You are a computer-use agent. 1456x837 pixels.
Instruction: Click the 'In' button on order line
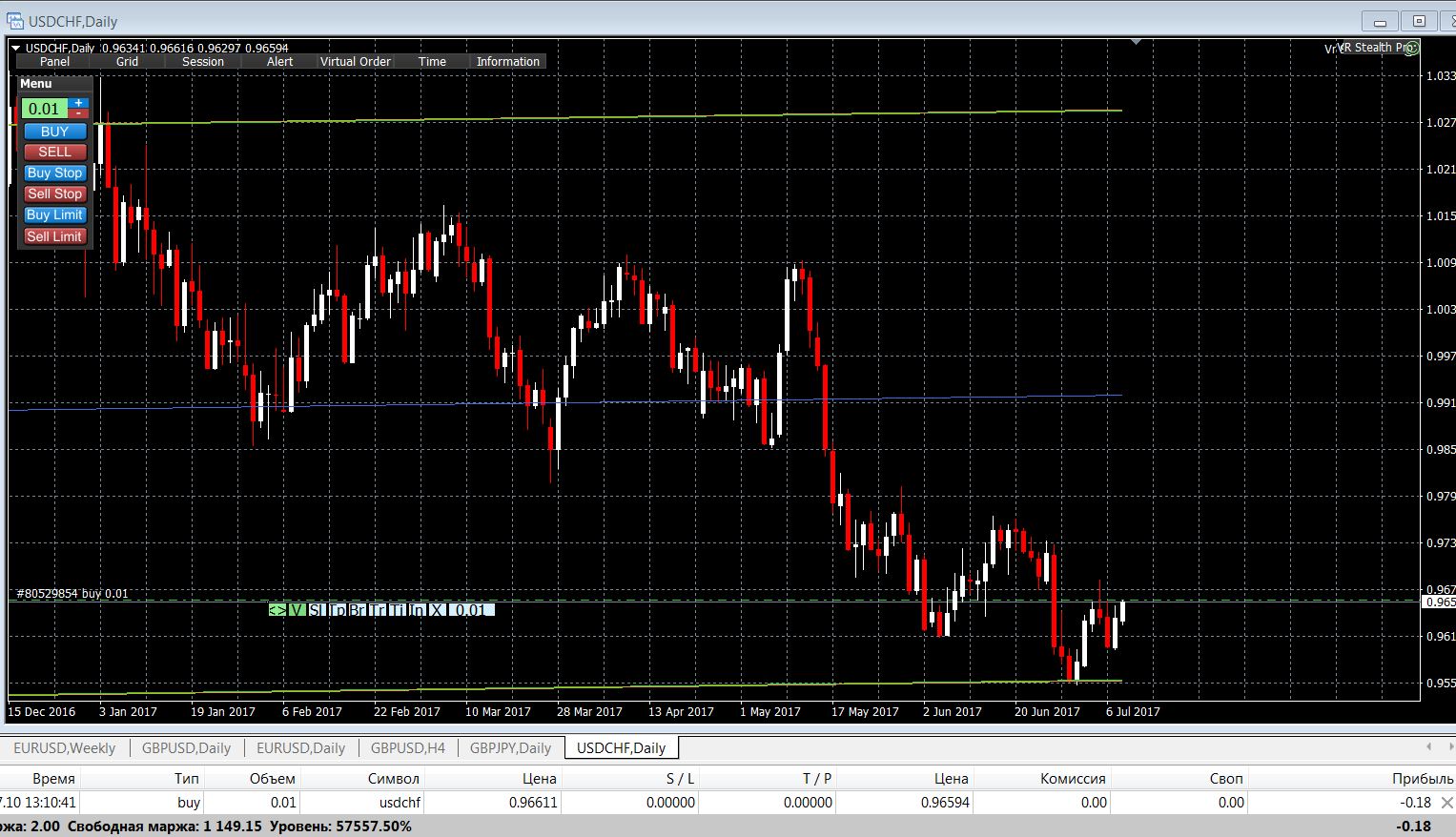(417, 610)
